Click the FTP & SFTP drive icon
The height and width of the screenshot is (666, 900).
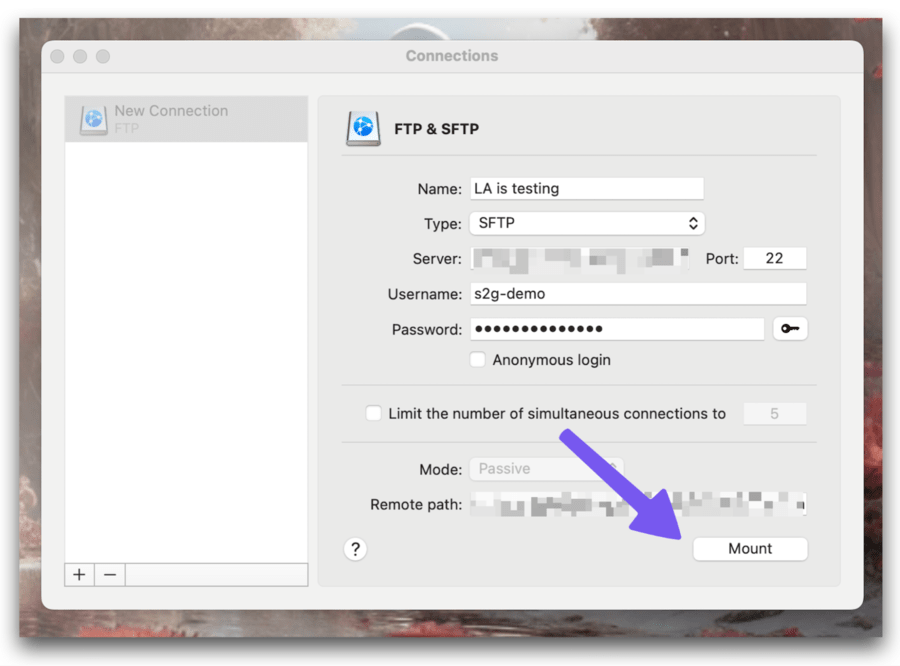point(362,128)
